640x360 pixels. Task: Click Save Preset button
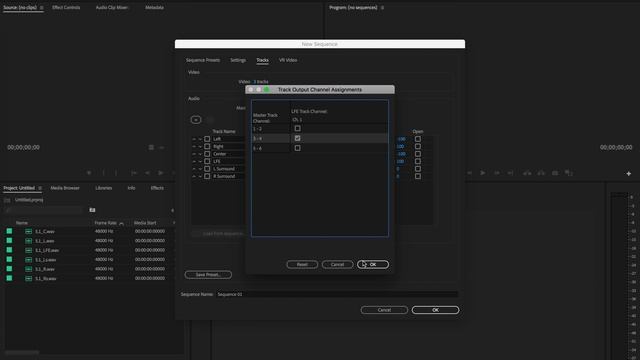pyautogui.click(x=208, y=275)
